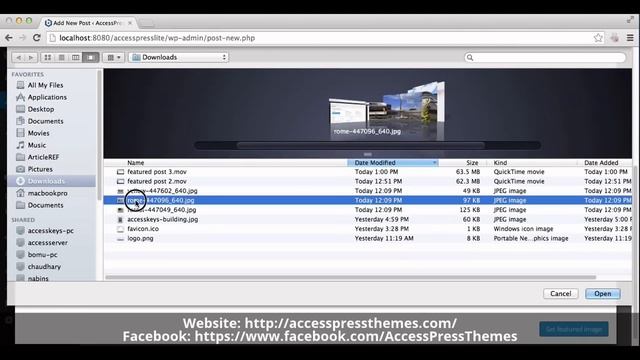Cancel the file open dialog
This screenshot has height=360, width=640.
click(x=560, y=293)
